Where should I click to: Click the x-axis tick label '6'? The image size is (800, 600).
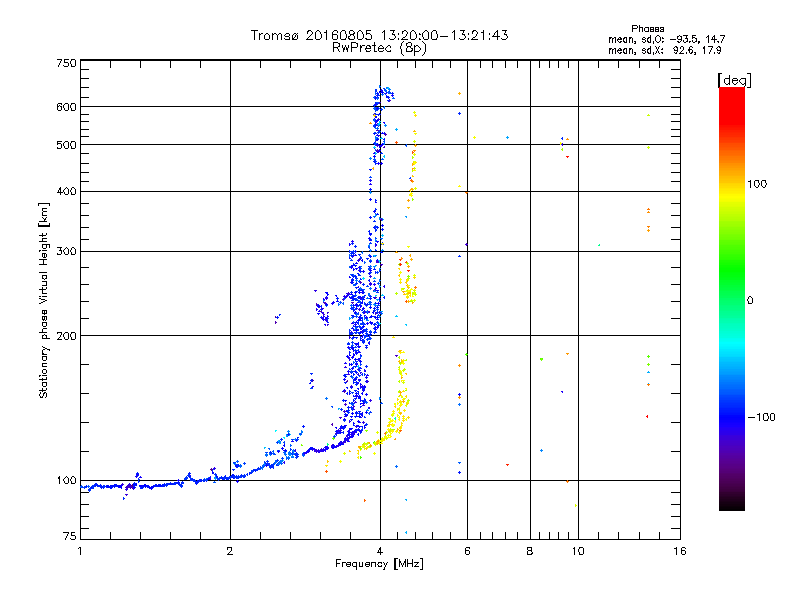pos(467,551)
